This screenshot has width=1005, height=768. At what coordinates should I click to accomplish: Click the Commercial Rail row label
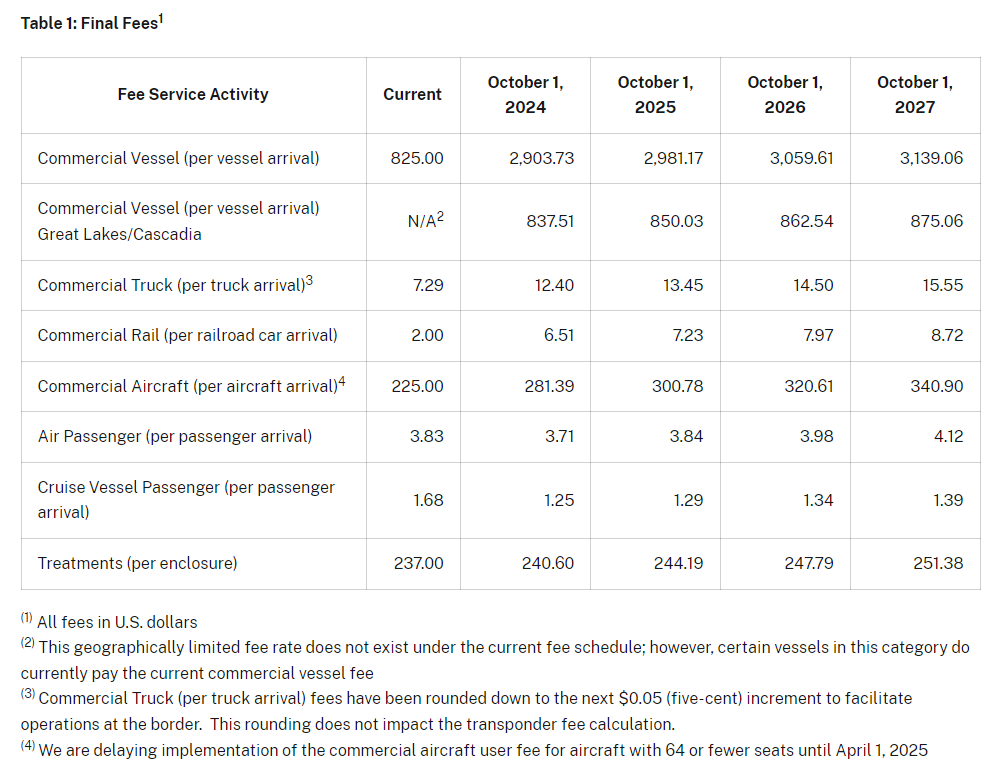coord(187,335)
